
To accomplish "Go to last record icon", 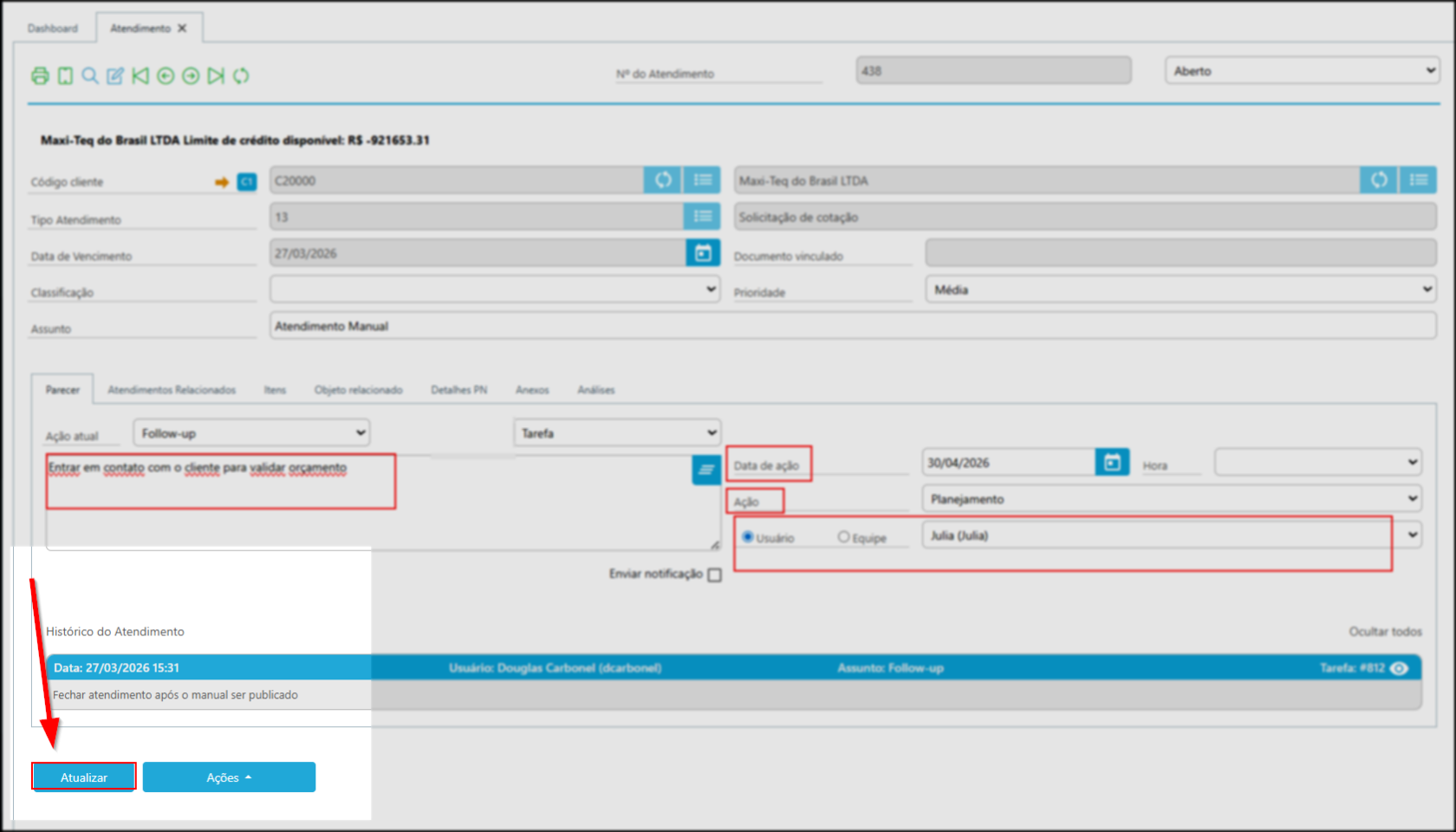I will point(216,76).
